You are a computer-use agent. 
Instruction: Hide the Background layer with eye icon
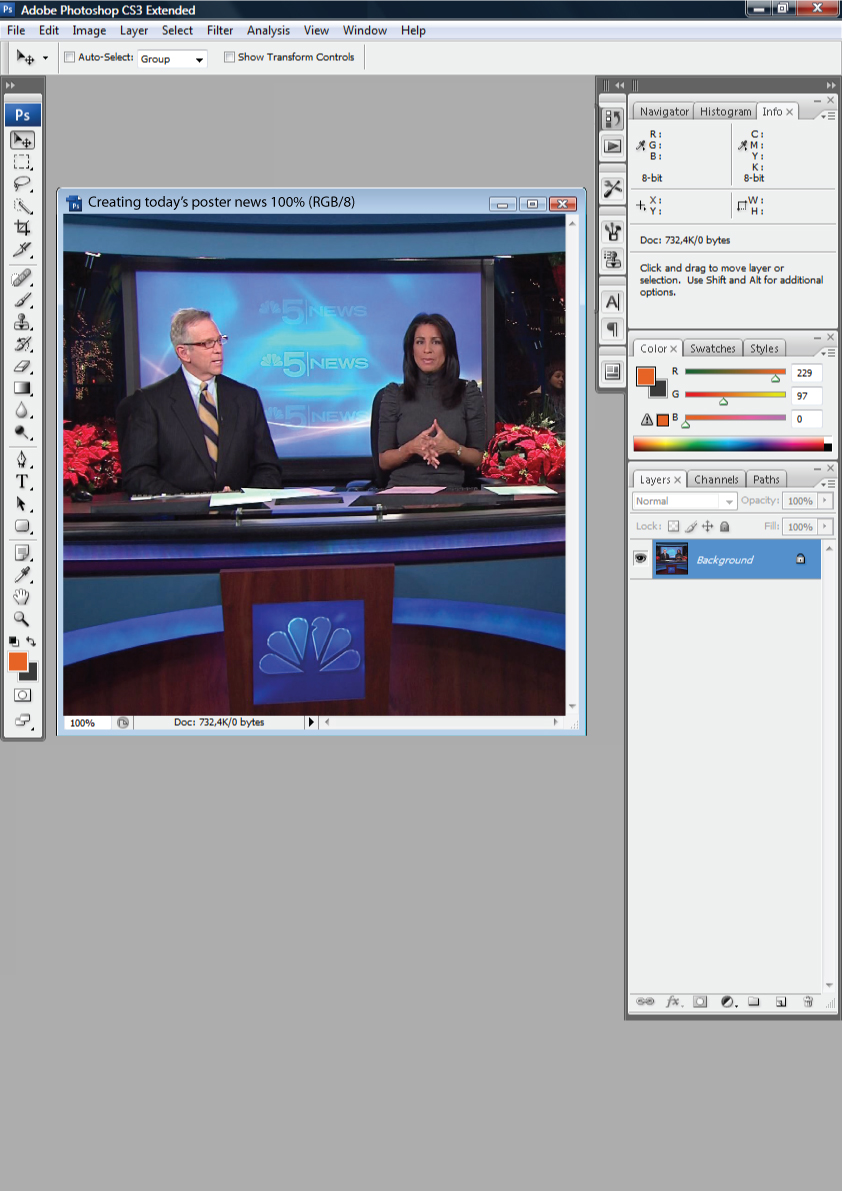point(640,559)
